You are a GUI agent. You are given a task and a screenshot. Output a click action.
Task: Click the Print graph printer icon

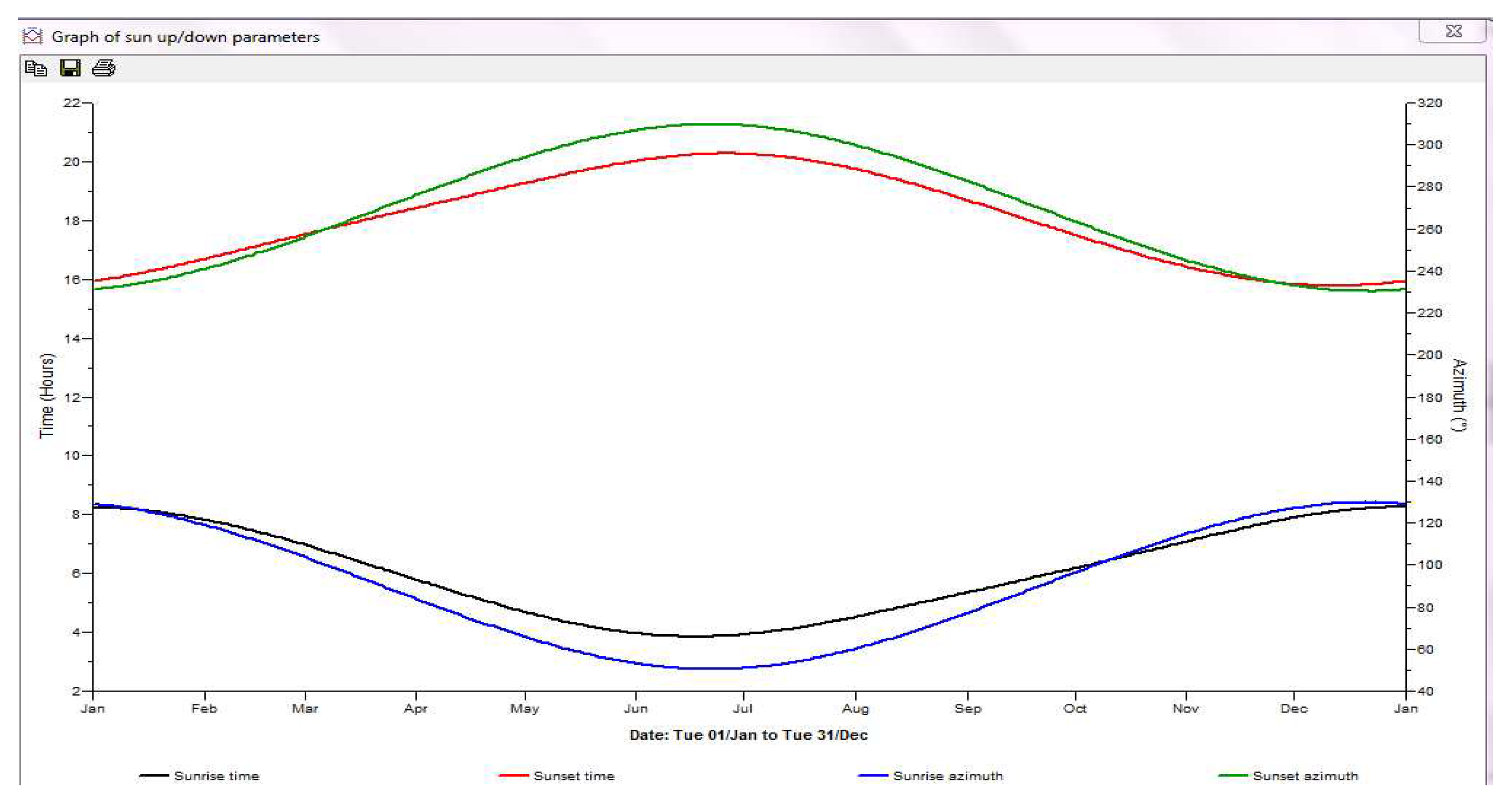104,69
